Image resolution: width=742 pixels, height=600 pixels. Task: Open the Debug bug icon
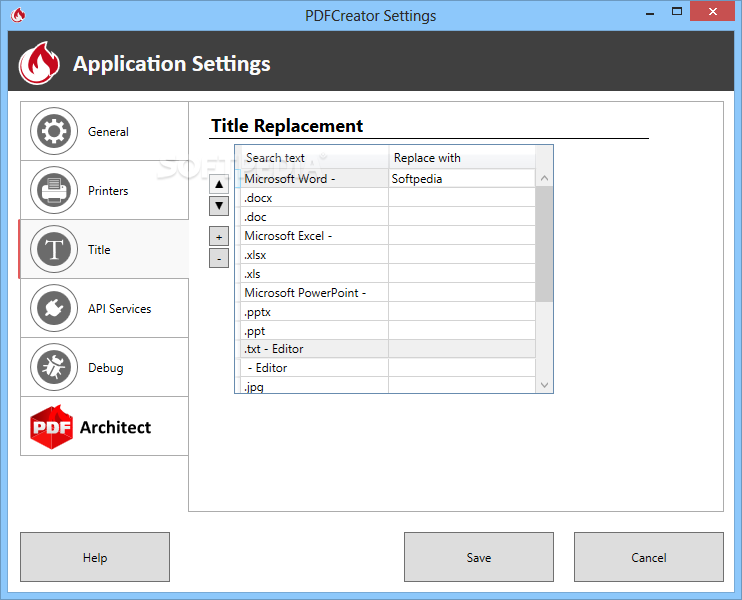[x=54, y=367]
